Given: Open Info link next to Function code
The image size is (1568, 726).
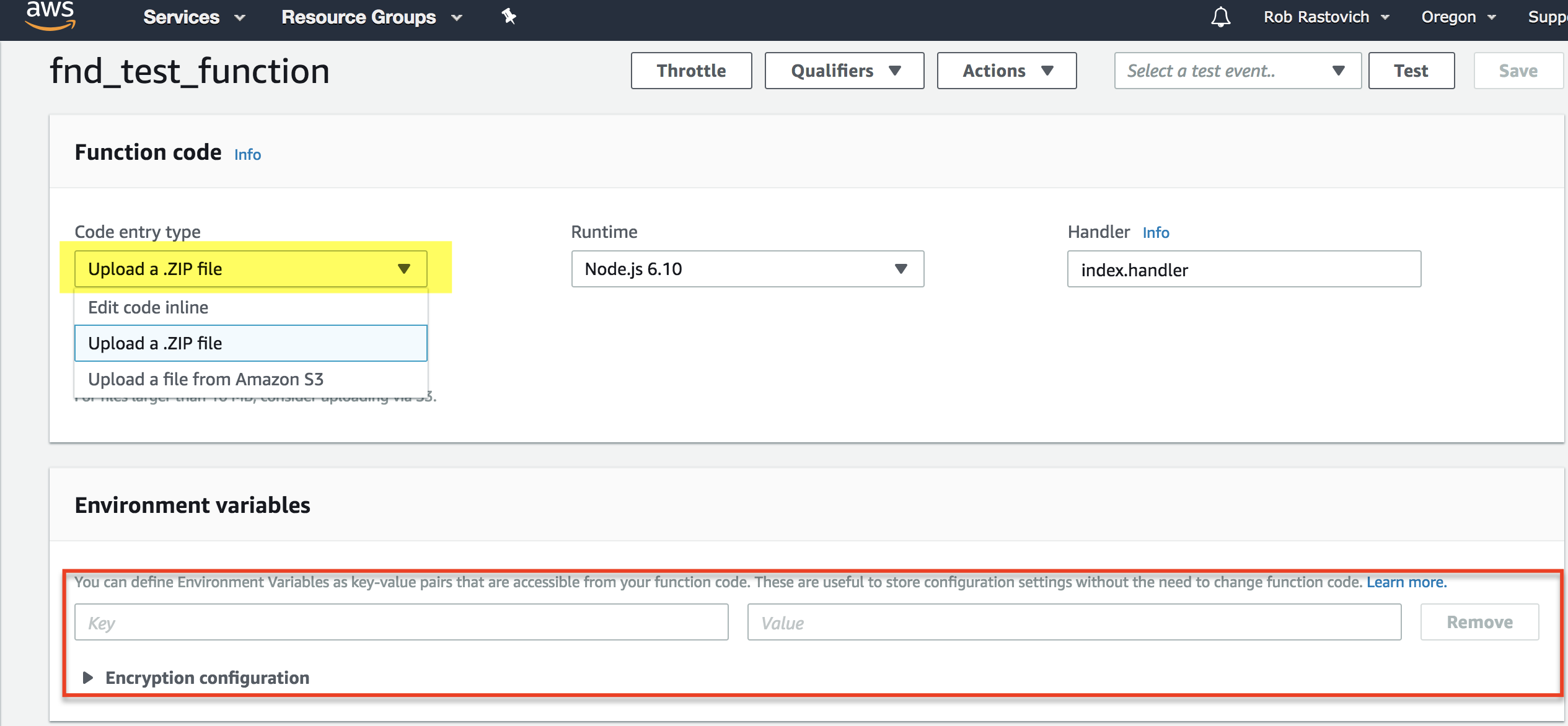Looking at the screenshot, I should pos(247,154).
